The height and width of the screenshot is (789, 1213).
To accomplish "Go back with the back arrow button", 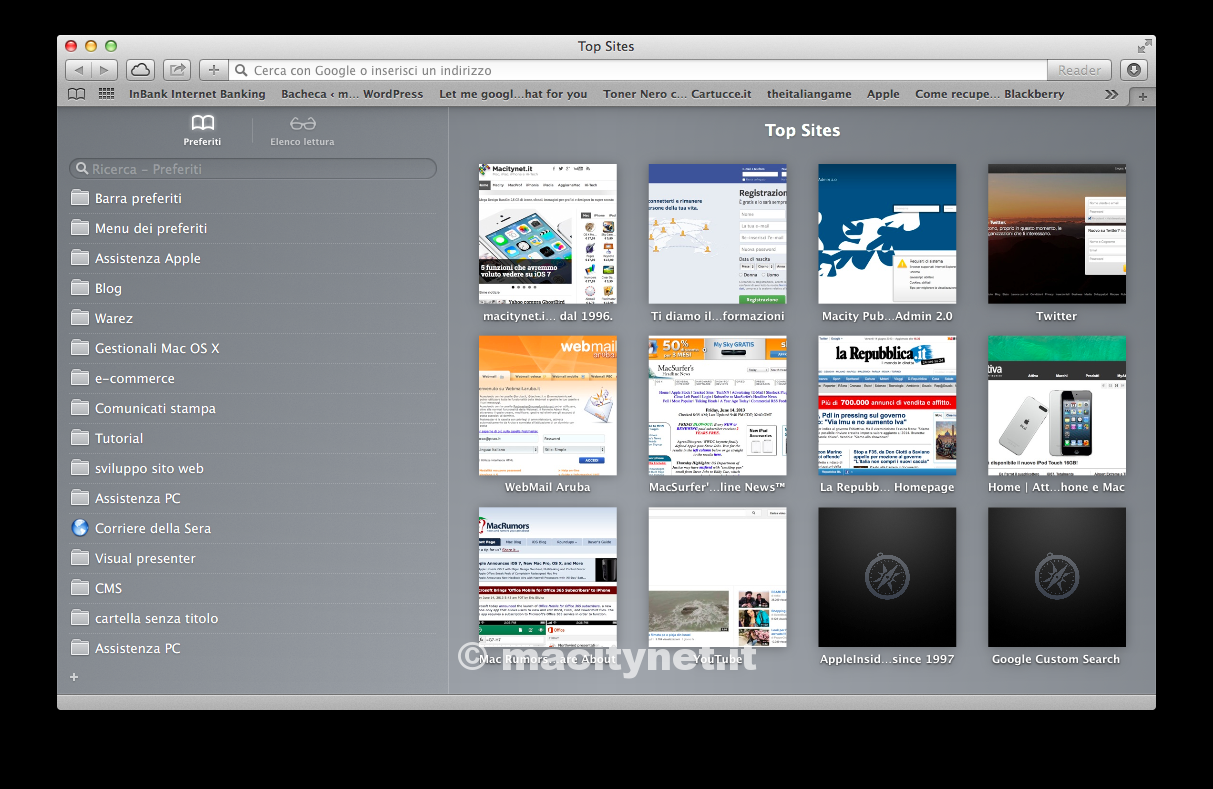I will 78,70.
